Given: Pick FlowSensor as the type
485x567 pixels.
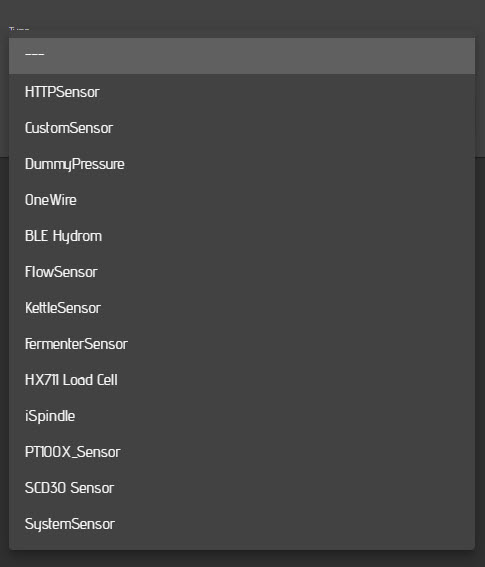Looking at the screenshot, I should pyautogui.click(x=242, y=272).
